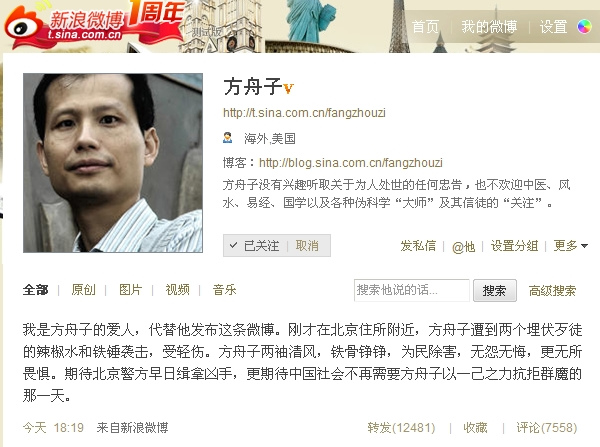Image resolution: width=600 pixels, height=447 pixels.
Task: Click the gender icon beside 海外,美国
Action: tap(228, 137)
